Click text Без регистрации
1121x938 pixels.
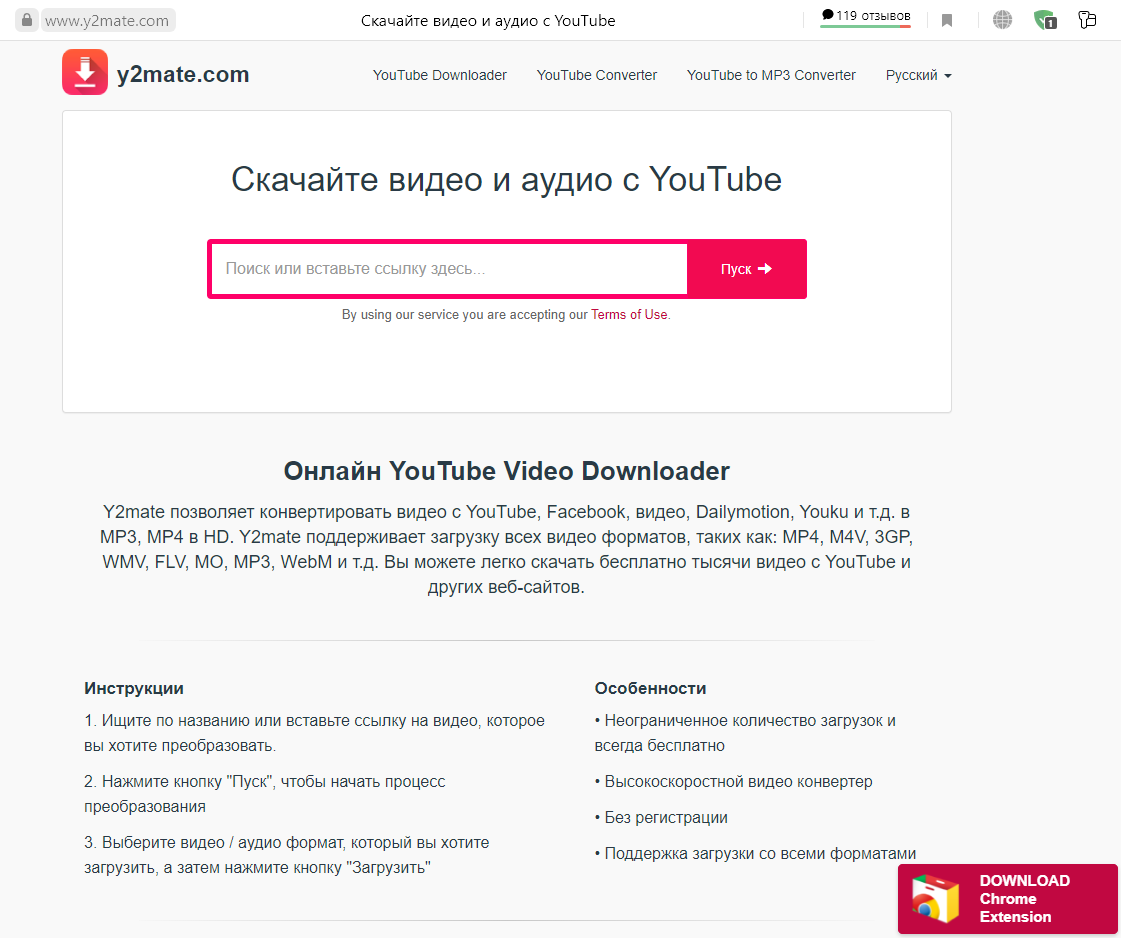(666, 817)
